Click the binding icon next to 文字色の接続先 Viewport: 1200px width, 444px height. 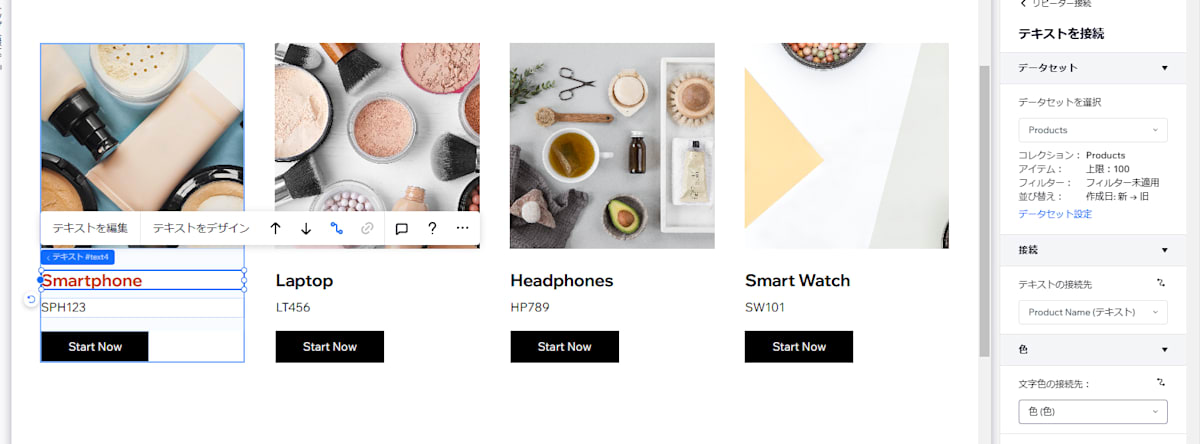tap(1161, 382)
